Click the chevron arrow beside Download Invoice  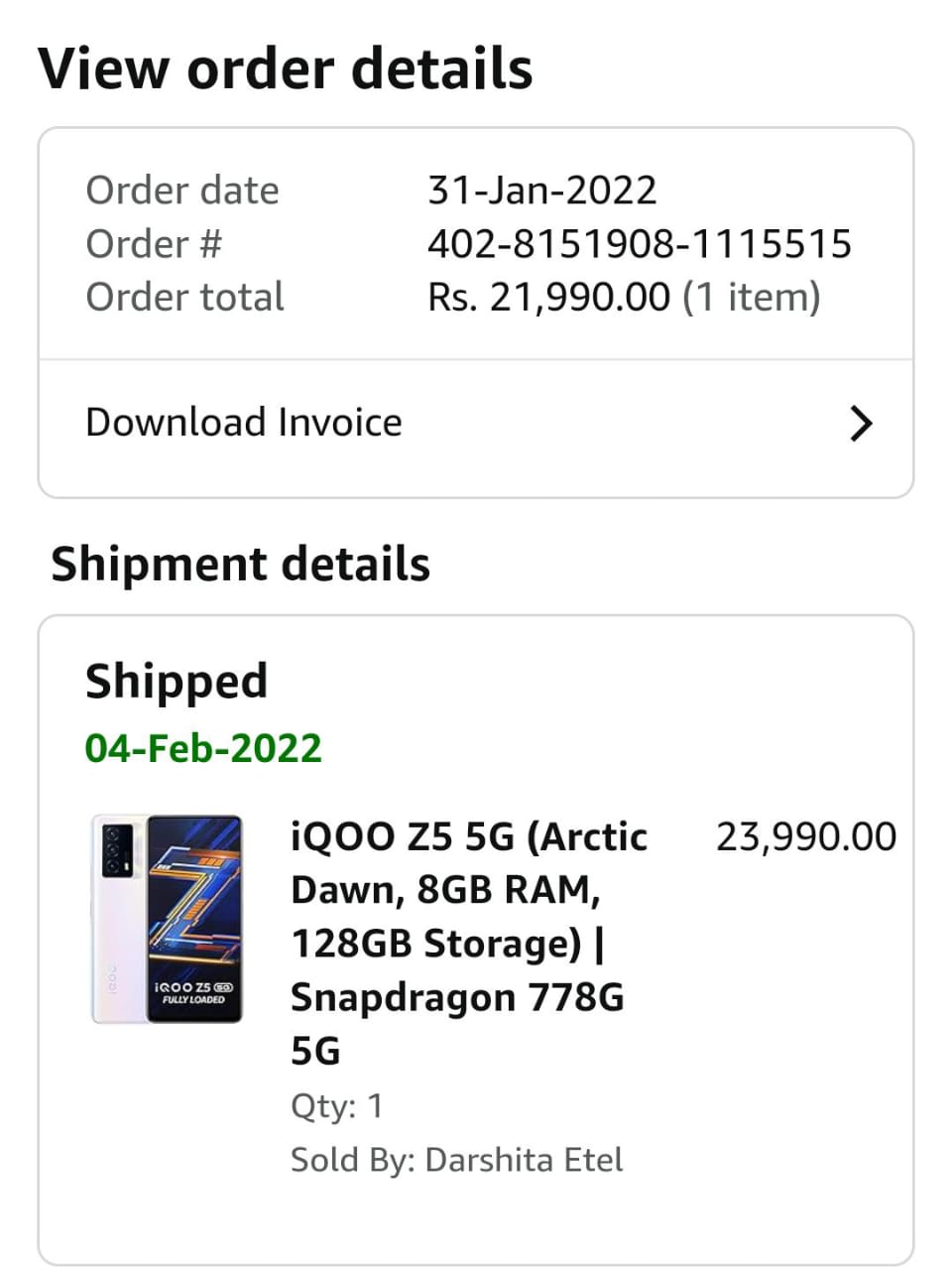click(x=861, y=424)
